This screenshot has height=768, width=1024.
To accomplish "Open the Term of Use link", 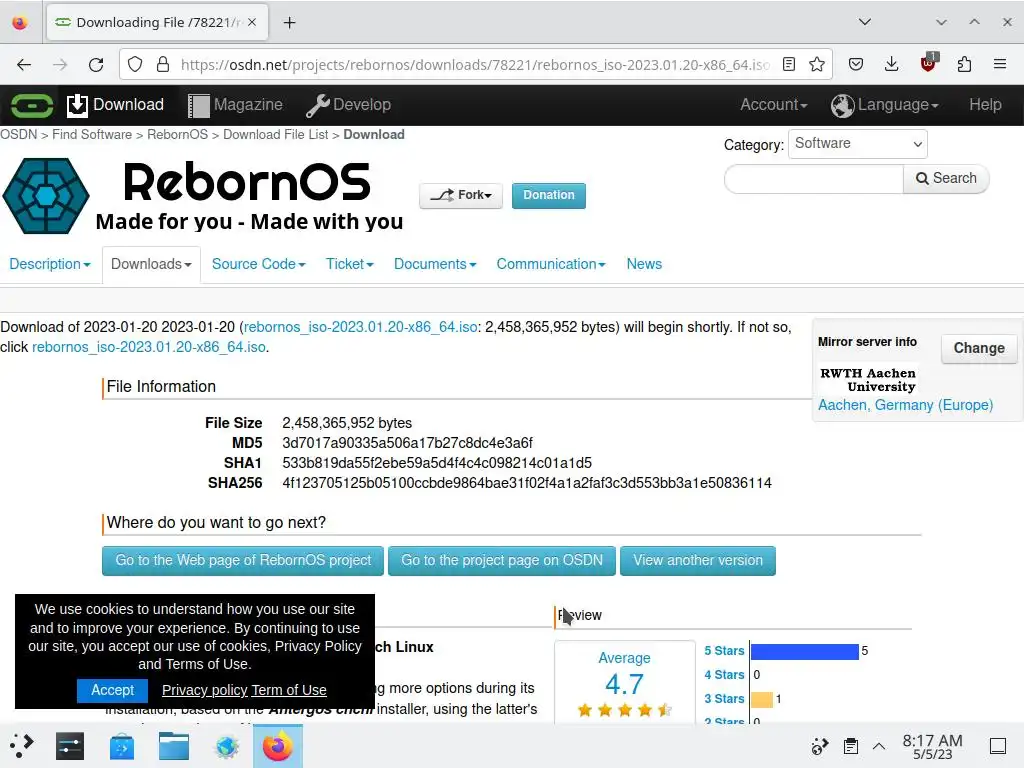I will pos(289,690).
